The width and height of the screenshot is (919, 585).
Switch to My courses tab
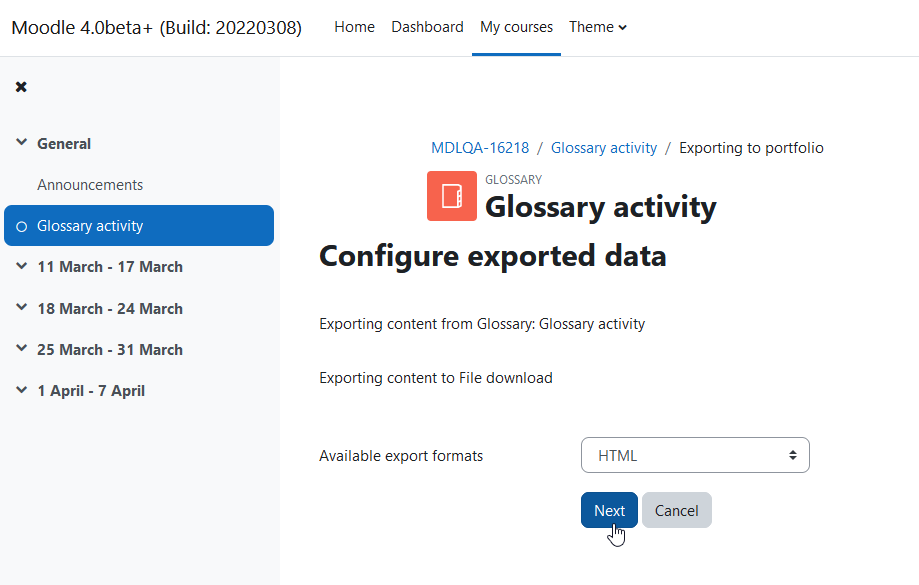(x=516, y=27)
